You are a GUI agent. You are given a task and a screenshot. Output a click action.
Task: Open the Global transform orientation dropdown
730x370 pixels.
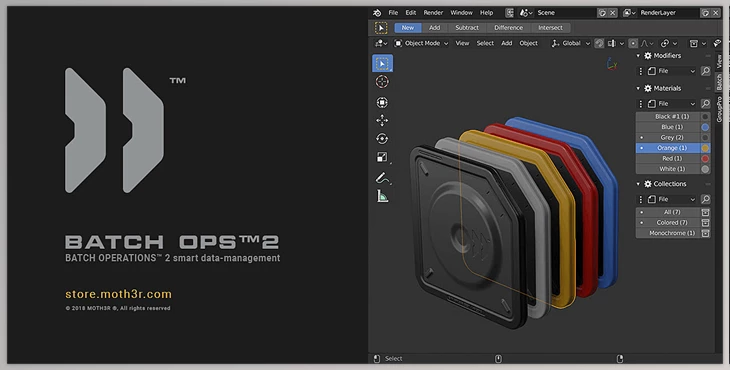click(571, 43)
